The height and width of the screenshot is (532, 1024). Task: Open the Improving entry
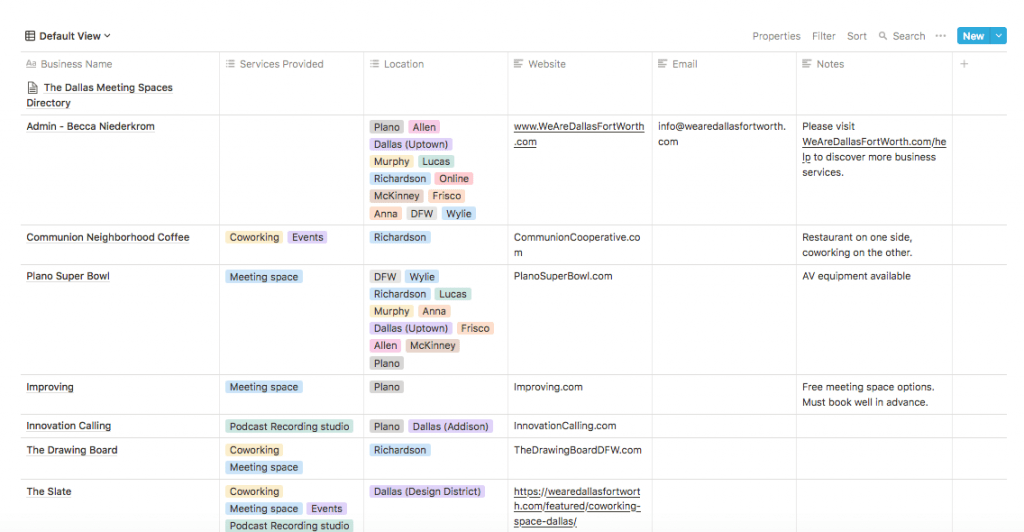coord(50,387)
